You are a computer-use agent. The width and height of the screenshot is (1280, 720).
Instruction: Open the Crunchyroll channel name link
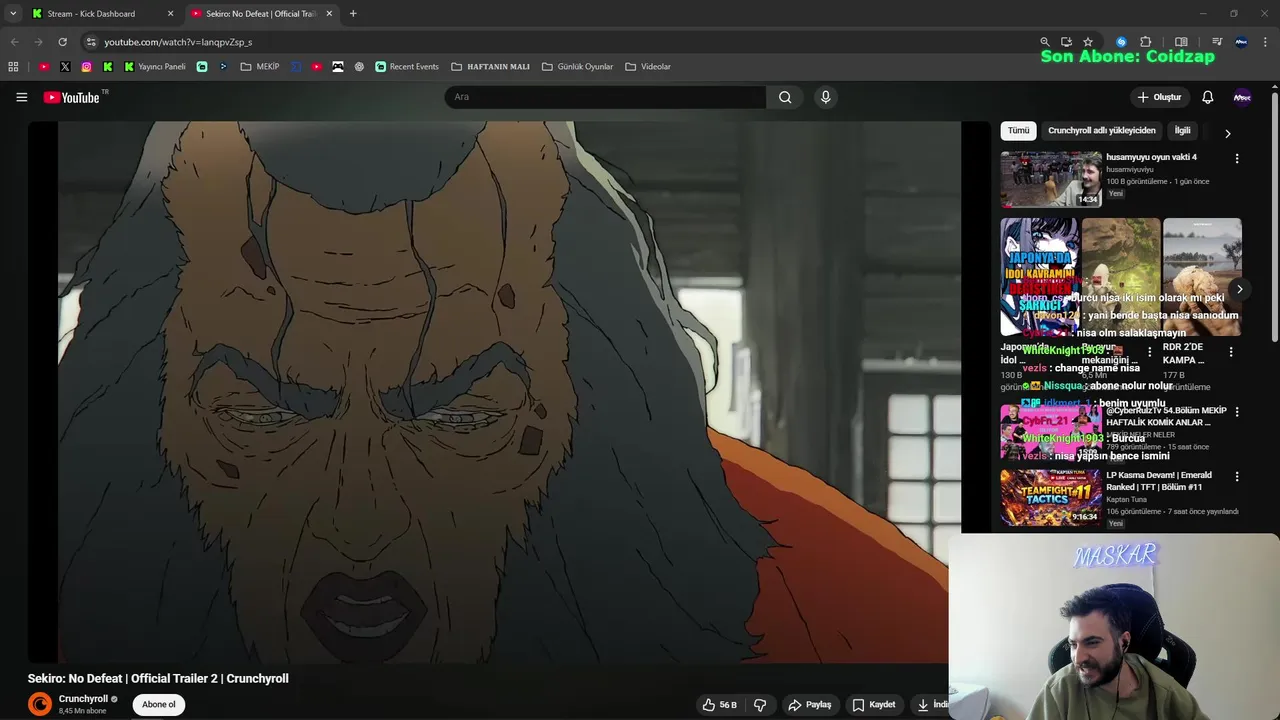pos(83,699)
